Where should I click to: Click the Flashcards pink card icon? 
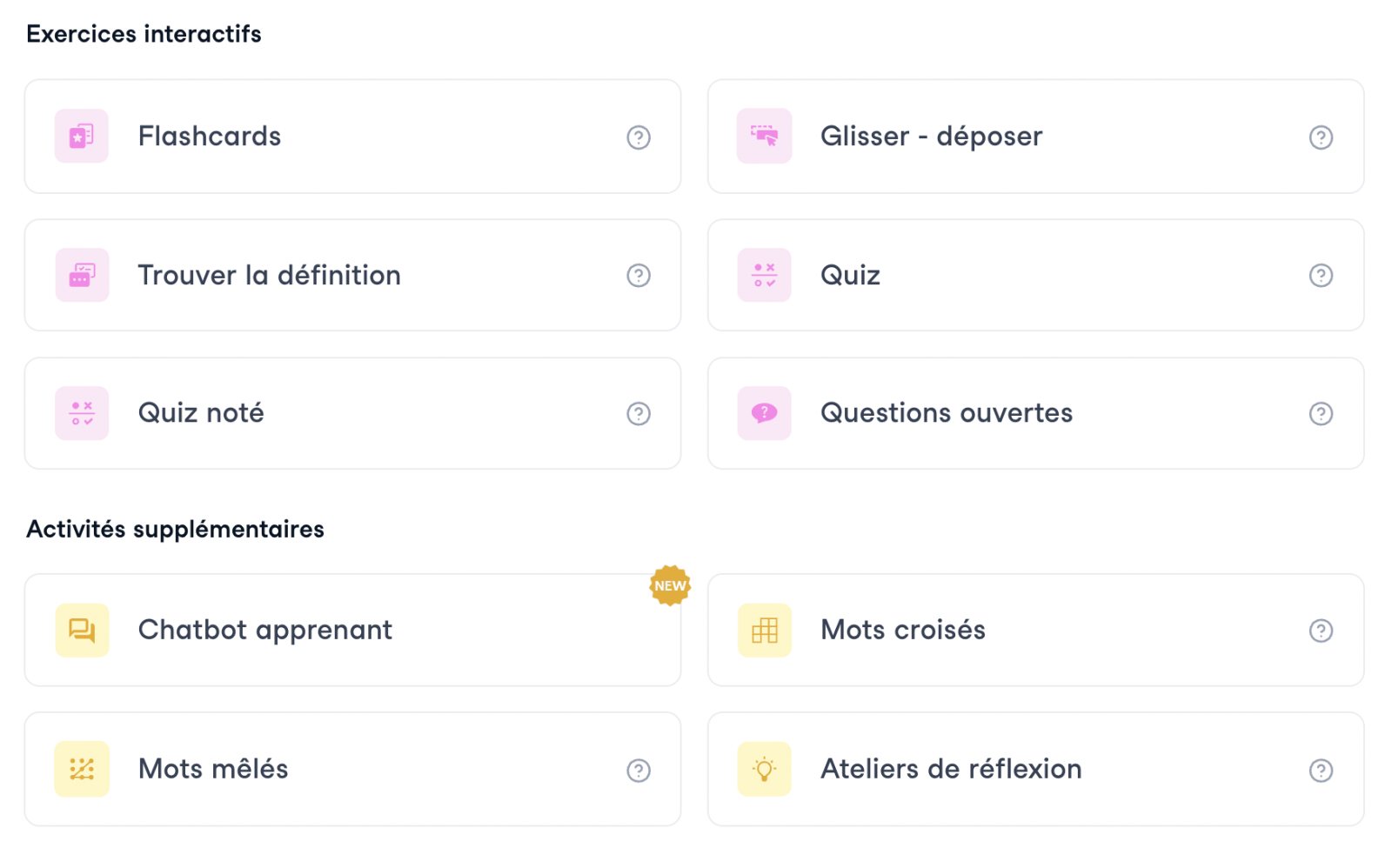[x=82, y=137]
